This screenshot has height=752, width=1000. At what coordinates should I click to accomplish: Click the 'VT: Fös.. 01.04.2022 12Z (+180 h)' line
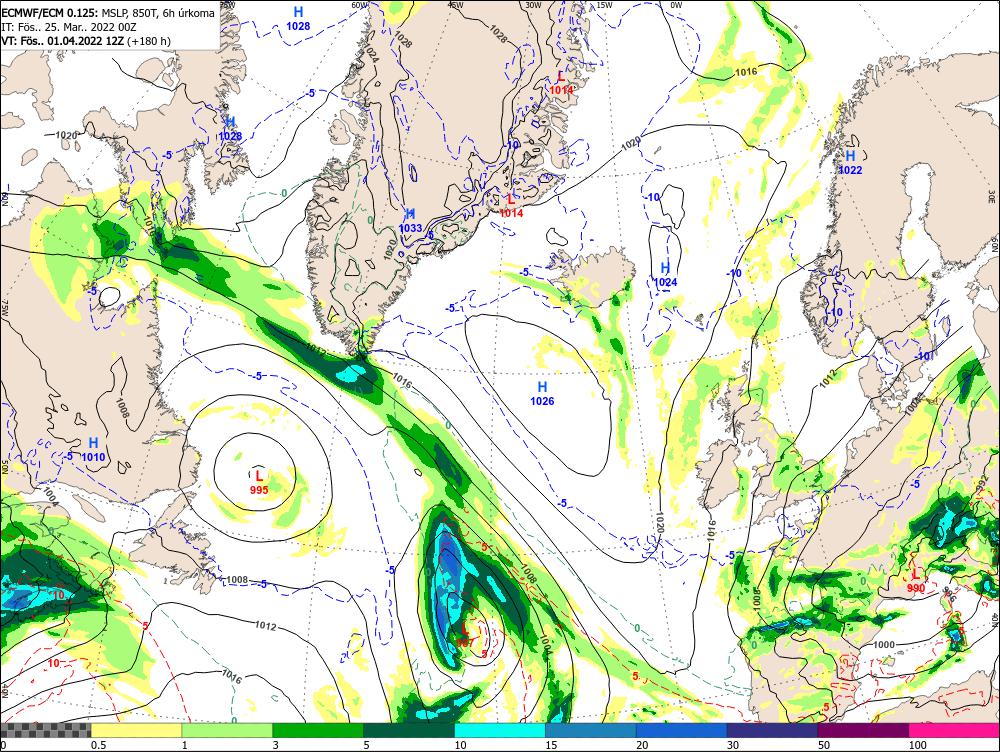click(x=86, y=41)
